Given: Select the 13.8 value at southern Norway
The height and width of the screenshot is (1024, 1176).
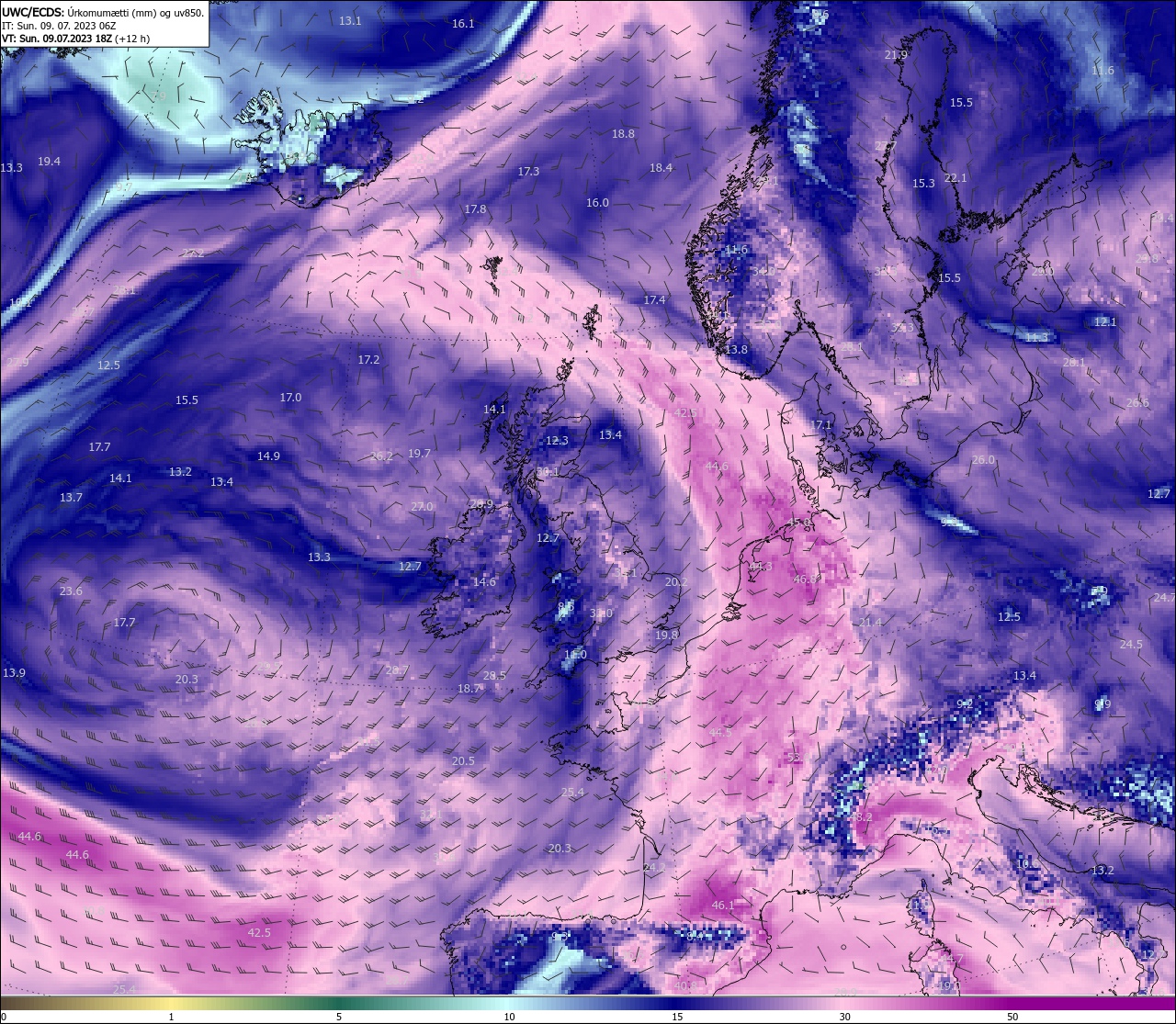Looking at the screenshot, I should (x=736, y=350).
